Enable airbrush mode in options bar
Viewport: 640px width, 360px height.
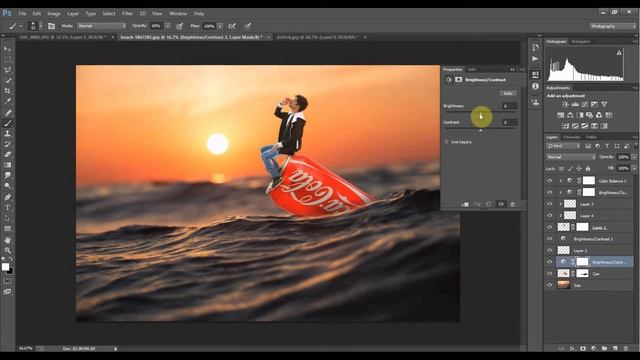tap(232, 26)
